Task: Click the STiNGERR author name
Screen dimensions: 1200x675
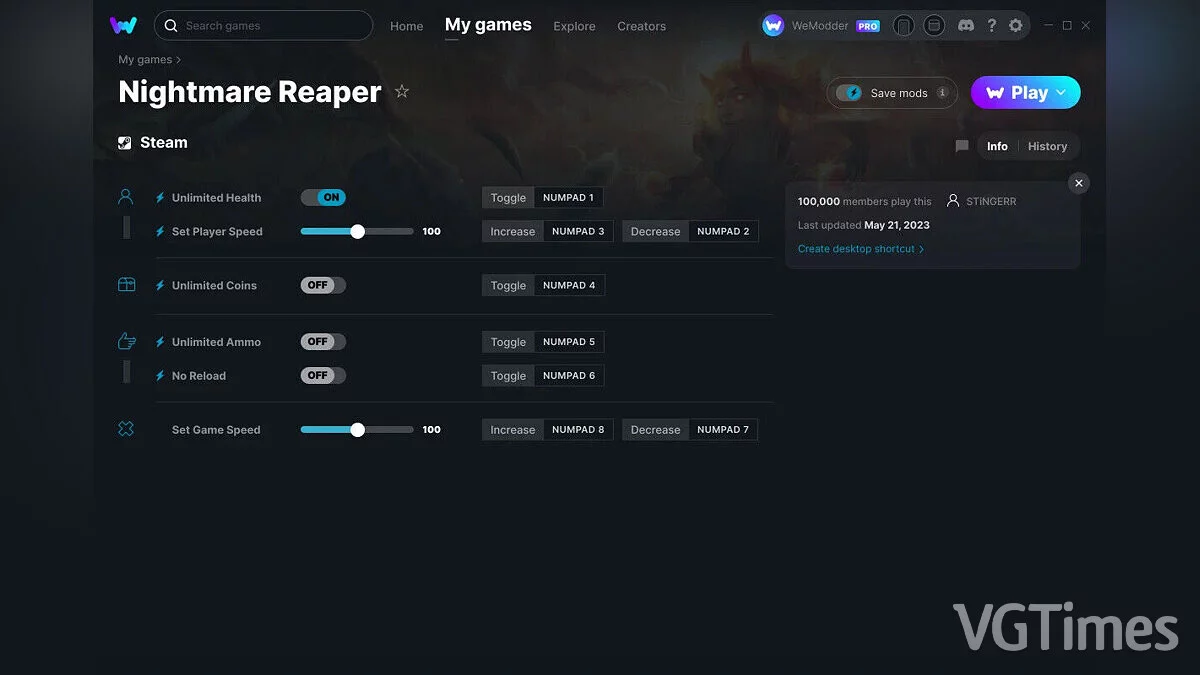Action: coord(991,201)
